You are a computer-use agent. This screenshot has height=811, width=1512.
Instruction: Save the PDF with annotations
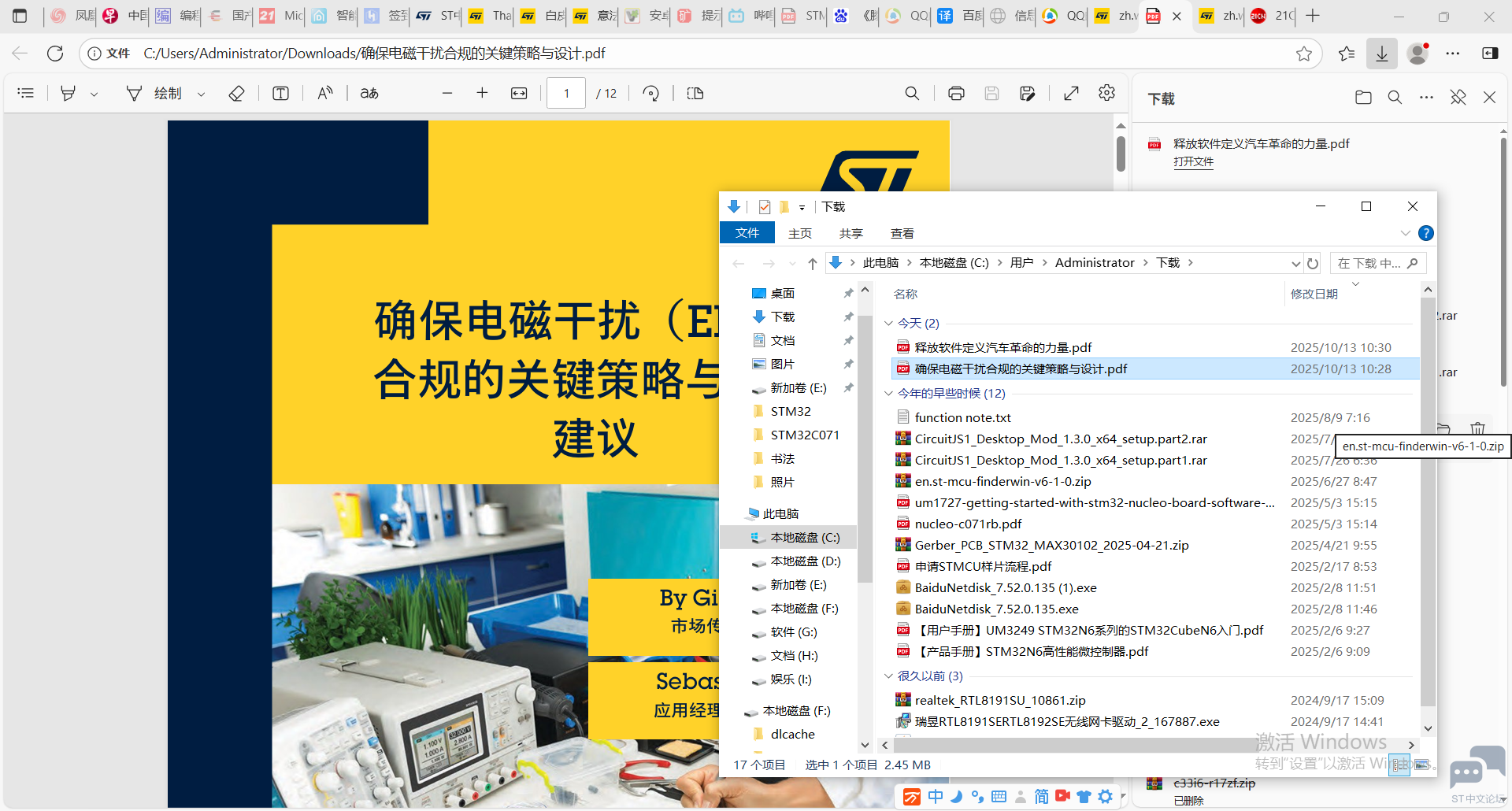tap(1028, 93)
